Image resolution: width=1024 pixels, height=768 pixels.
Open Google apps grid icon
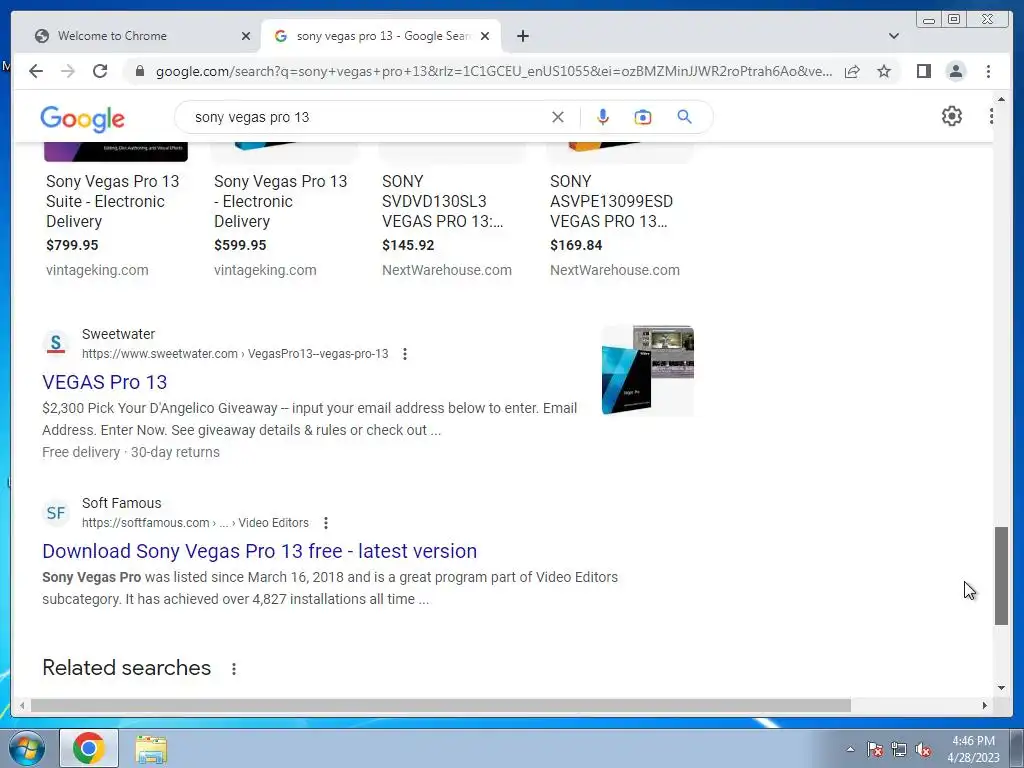tap(991, 116)
